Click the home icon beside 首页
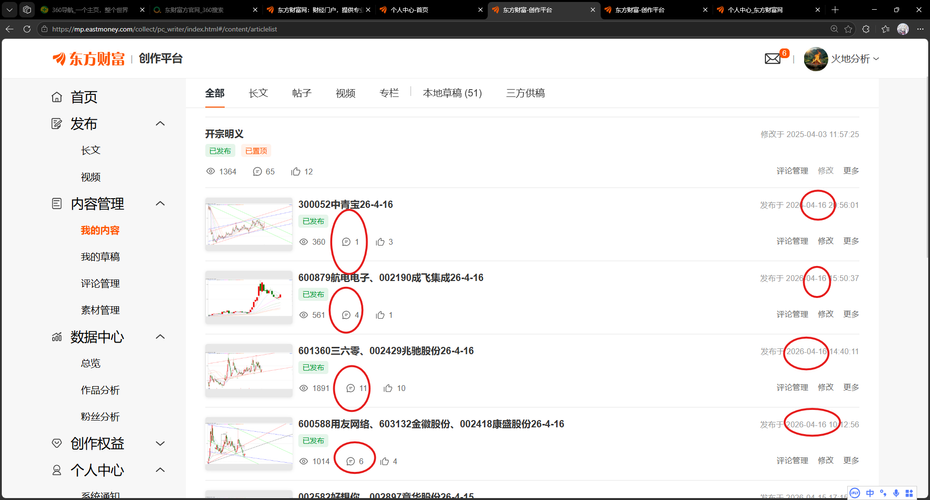Viewport: 930px width, 500px height. click(x=56, y=97)
